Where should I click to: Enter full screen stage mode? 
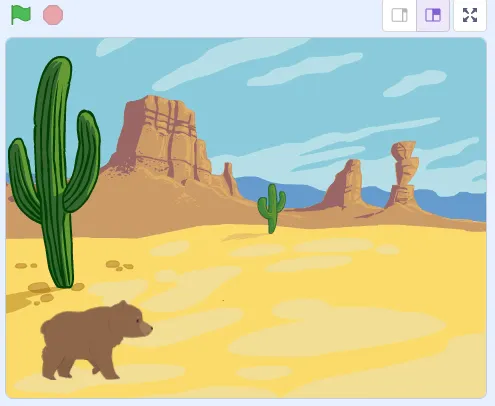coord(470,15)
